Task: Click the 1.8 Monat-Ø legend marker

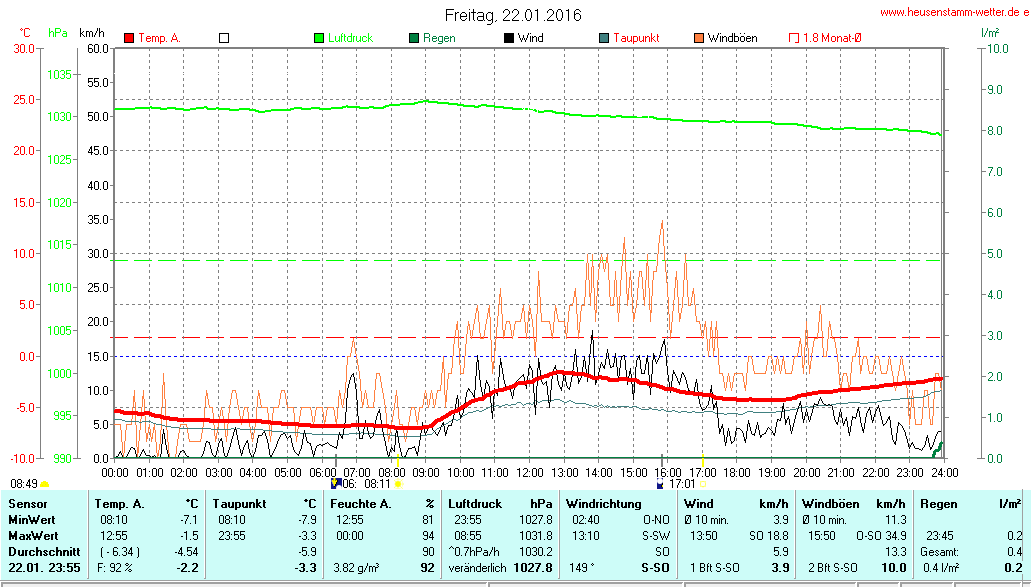Action: tap(794, 38)
